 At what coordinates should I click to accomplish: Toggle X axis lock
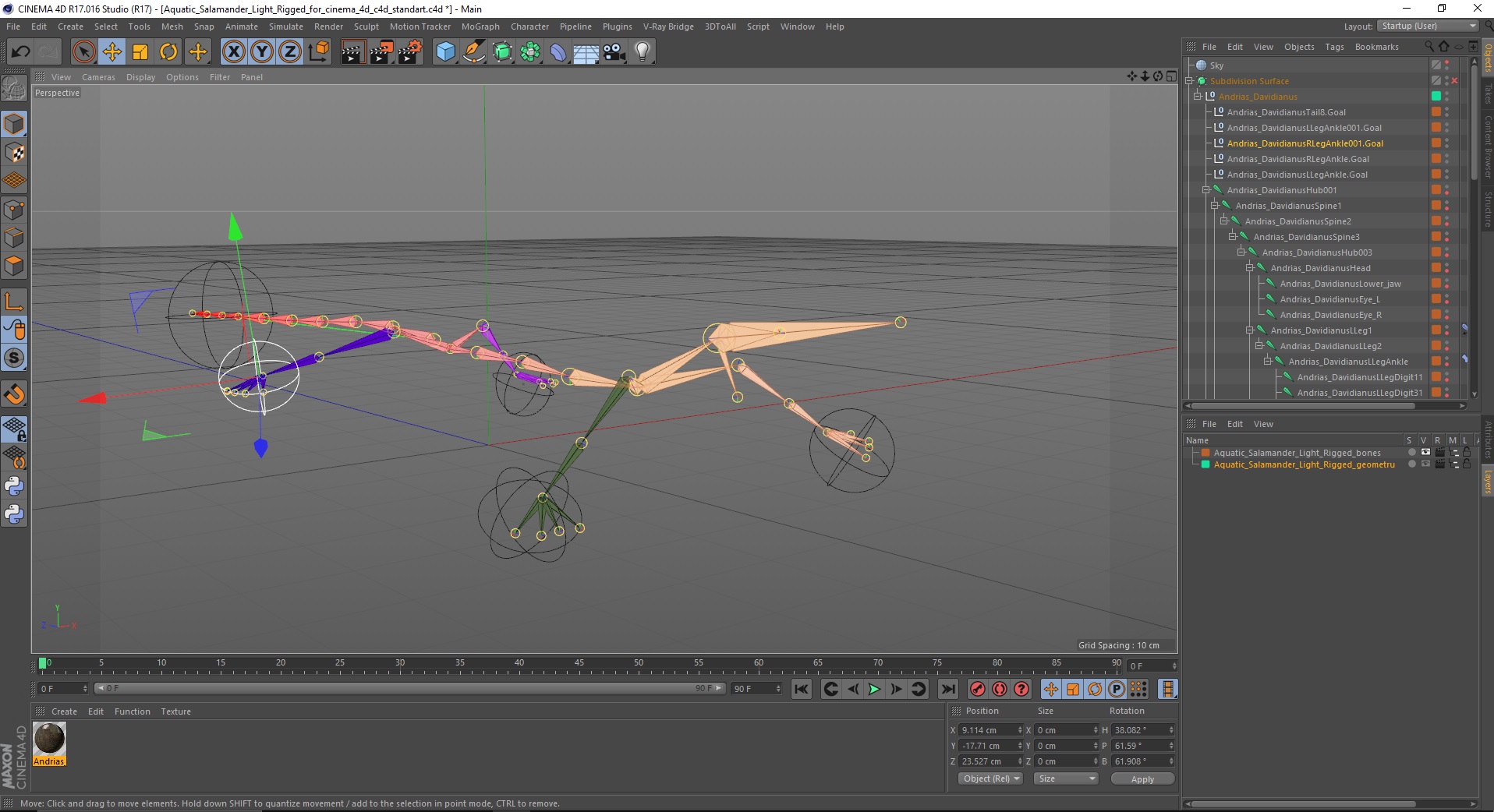tap(233, 52)
